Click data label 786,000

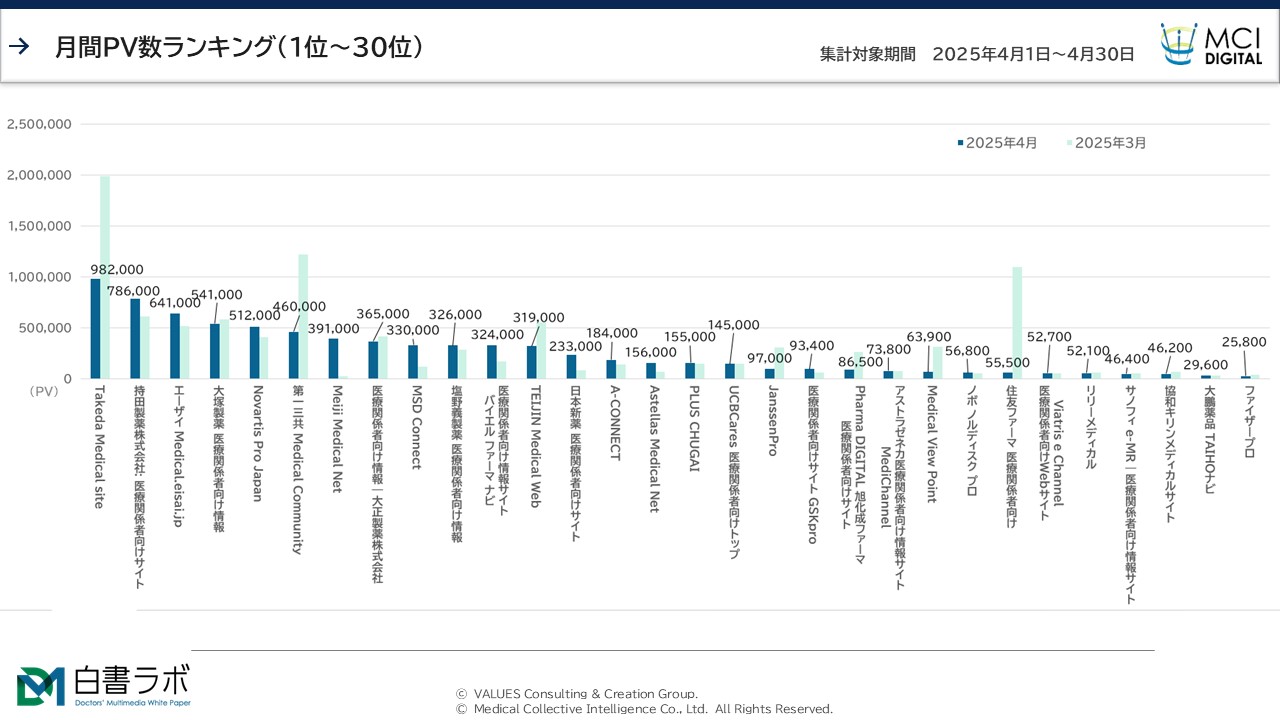pos(133,291)
